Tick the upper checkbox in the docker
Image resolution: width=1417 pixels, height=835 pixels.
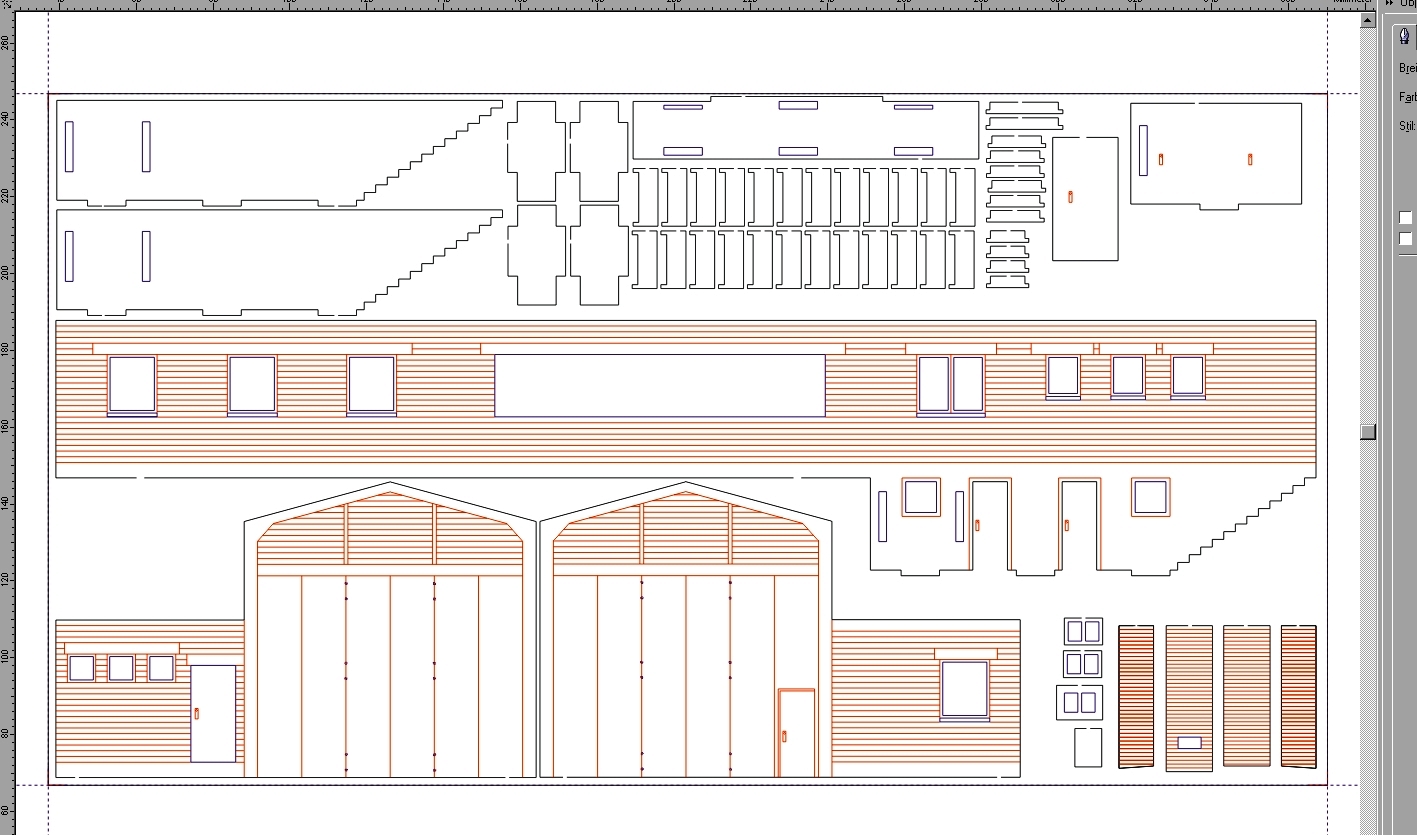click(x=1406, y=218)
